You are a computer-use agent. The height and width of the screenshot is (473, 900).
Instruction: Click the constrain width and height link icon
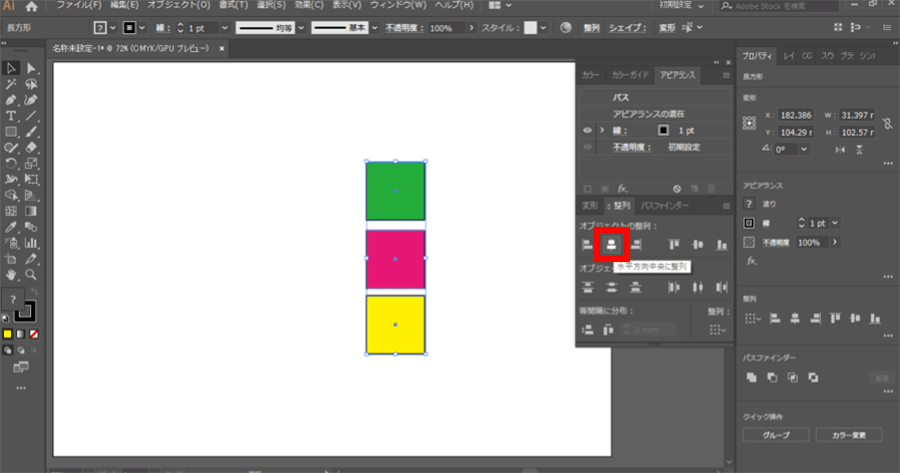(888, 123)
